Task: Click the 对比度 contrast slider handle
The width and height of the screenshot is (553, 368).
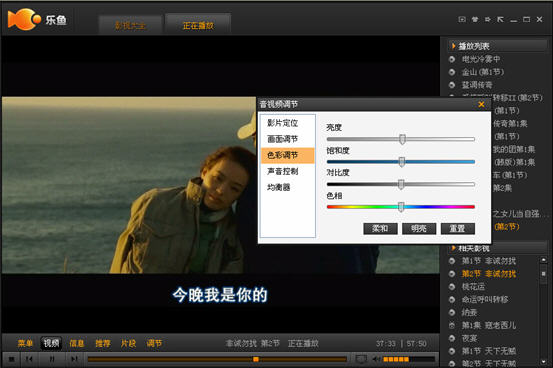Action: tap(401, 184)
